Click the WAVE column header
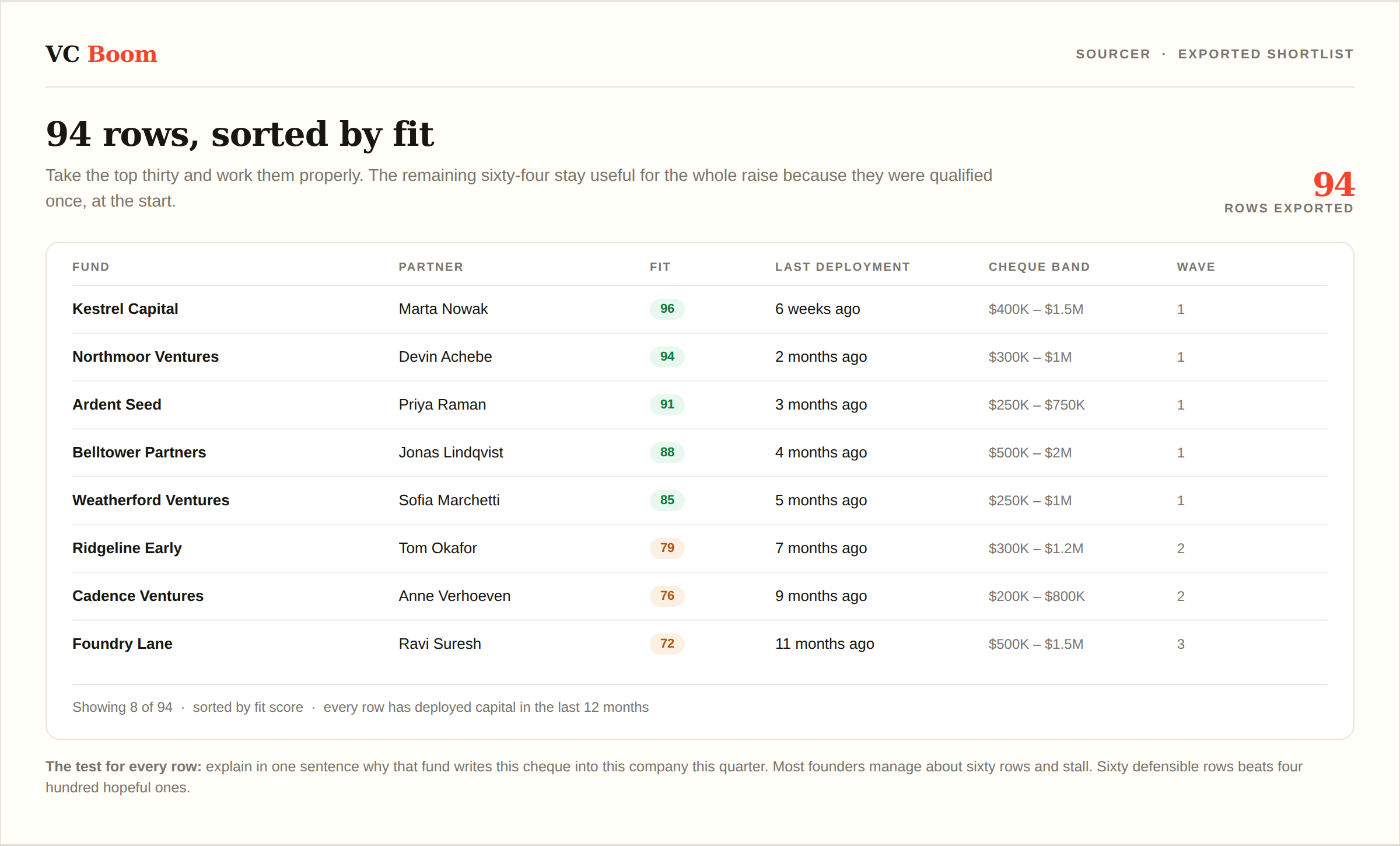 [x=1196, y=267]
